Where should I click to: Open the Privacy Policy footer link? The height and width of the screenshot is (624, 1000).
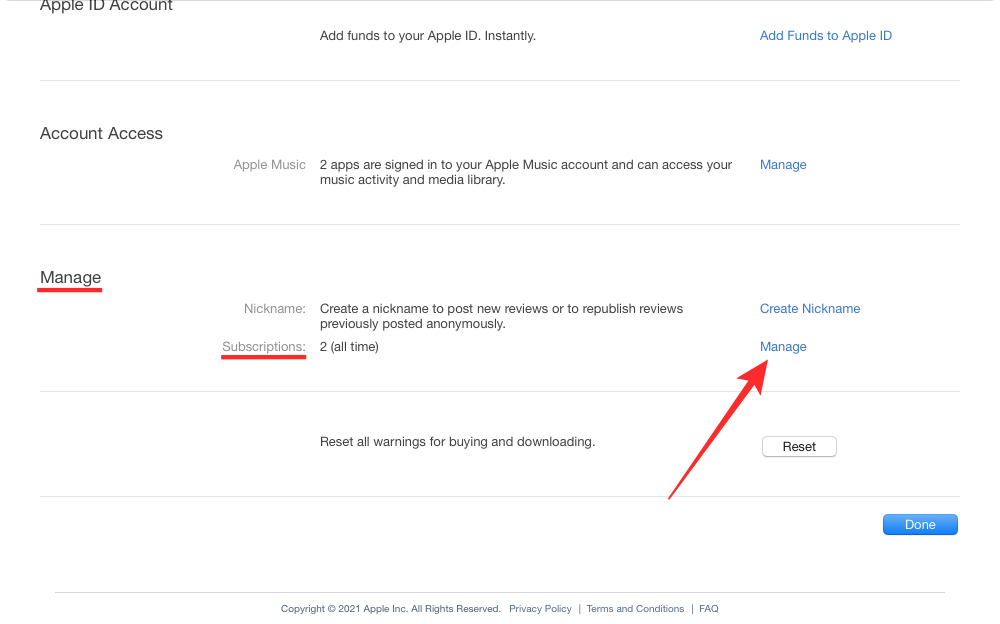(x=540, y=609)
